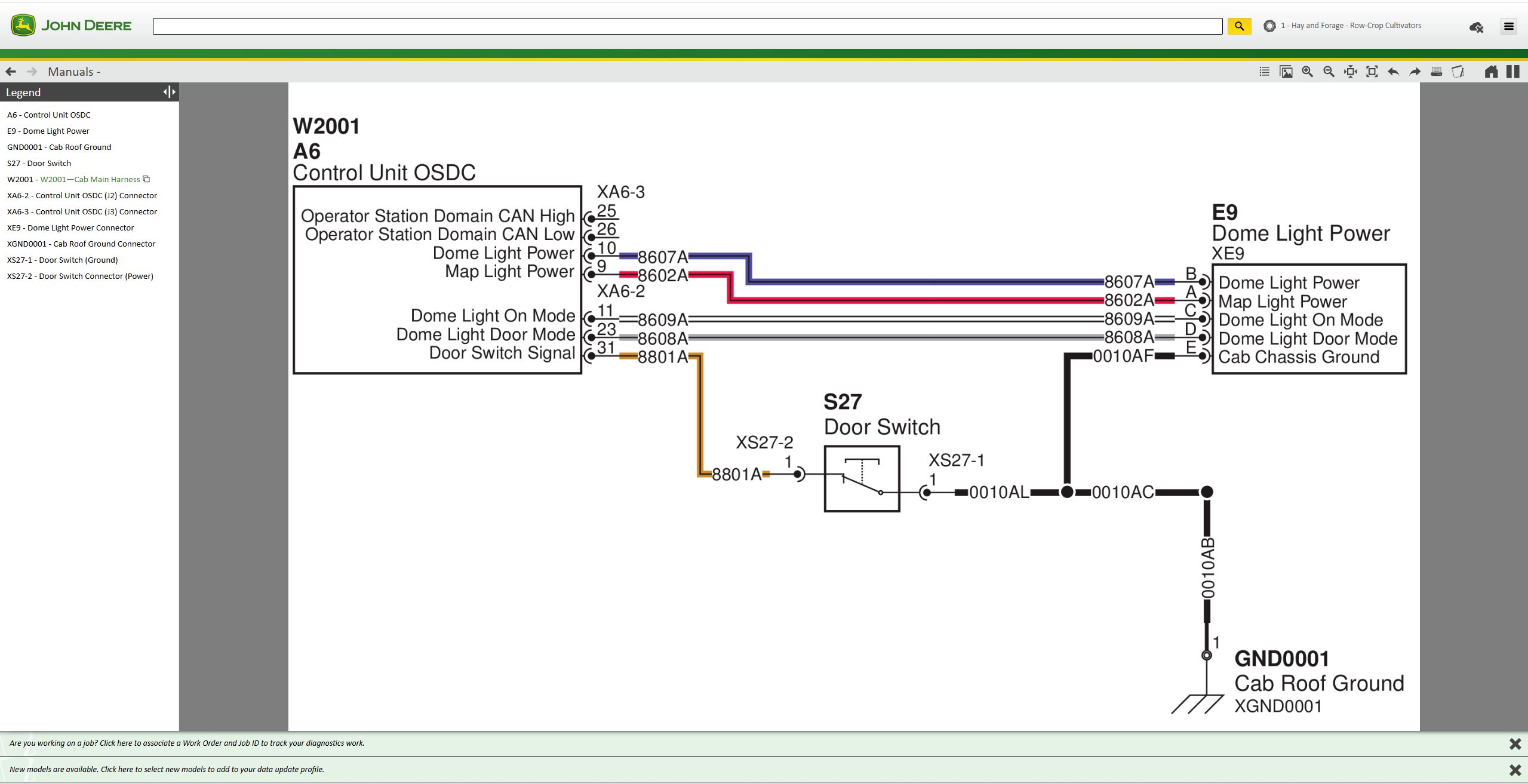Click the pause updates icon

(1513, 71)
